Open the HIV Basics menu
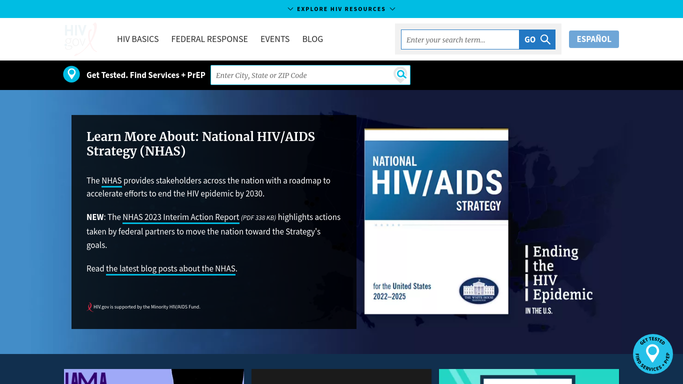 138,39
